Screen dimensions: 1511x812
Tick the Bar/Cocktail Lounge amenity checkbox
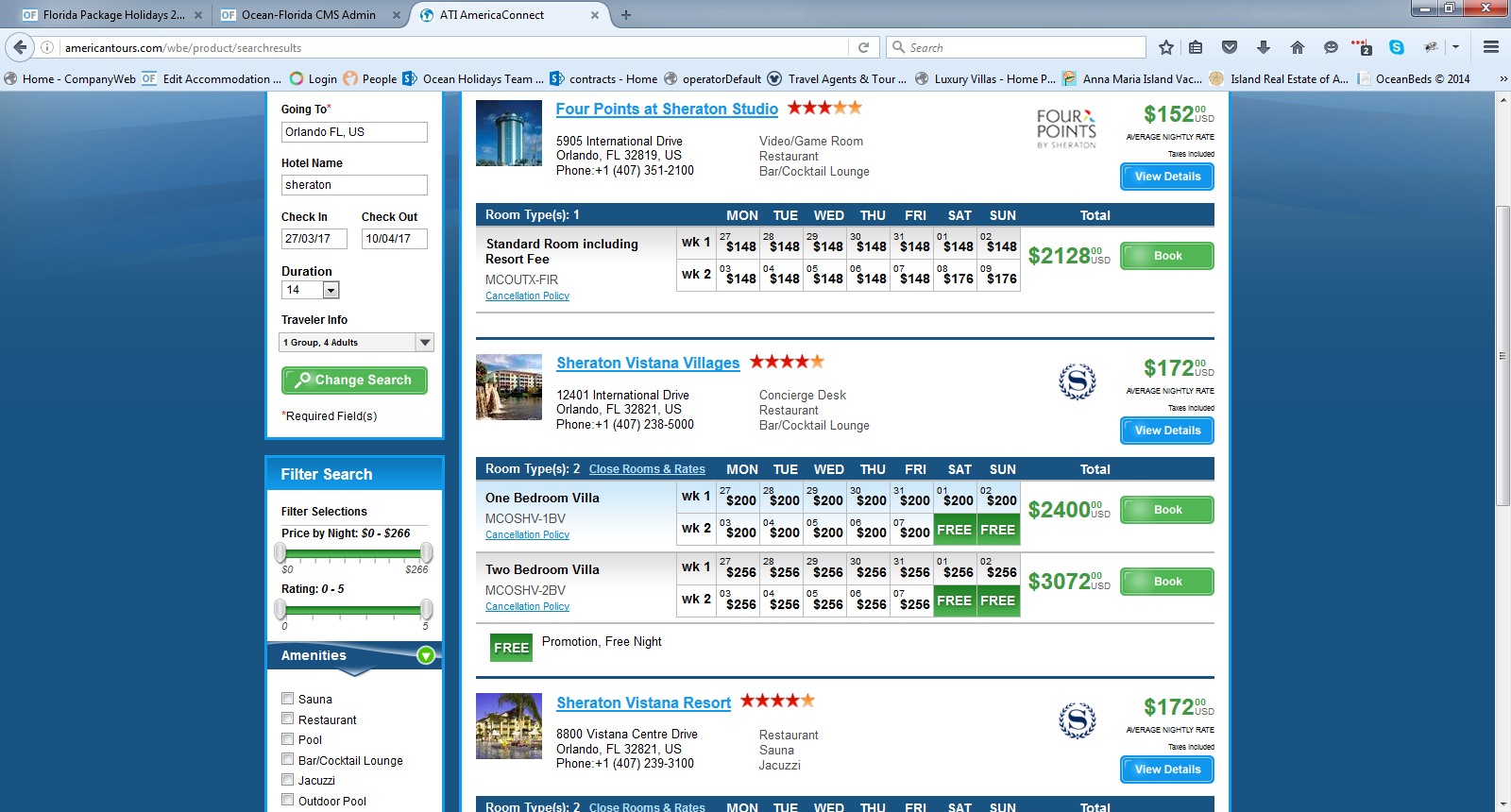287,759
